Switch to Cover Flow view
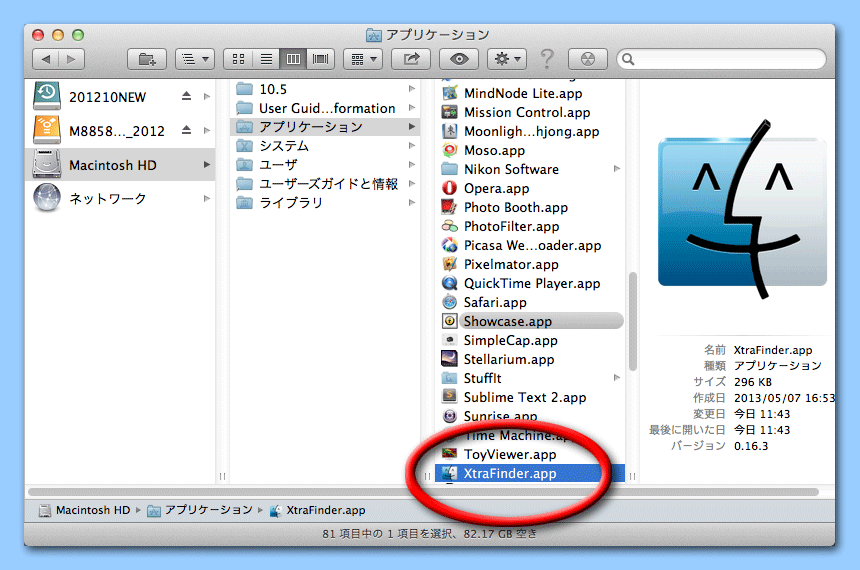This screenshot has height=570, width=860. [321, 59]
